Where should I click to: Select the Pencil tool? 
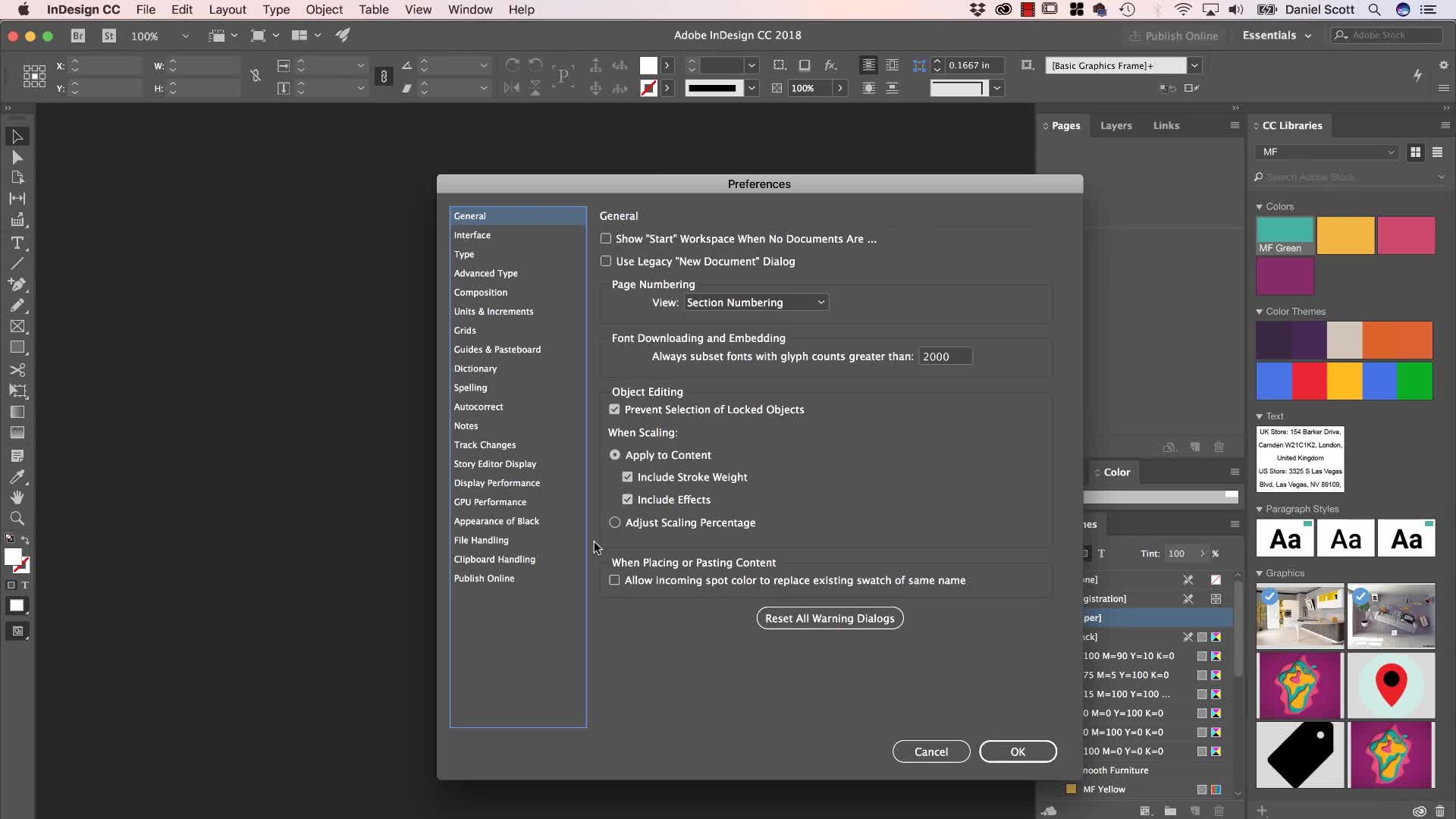click(x=17, y=305)
